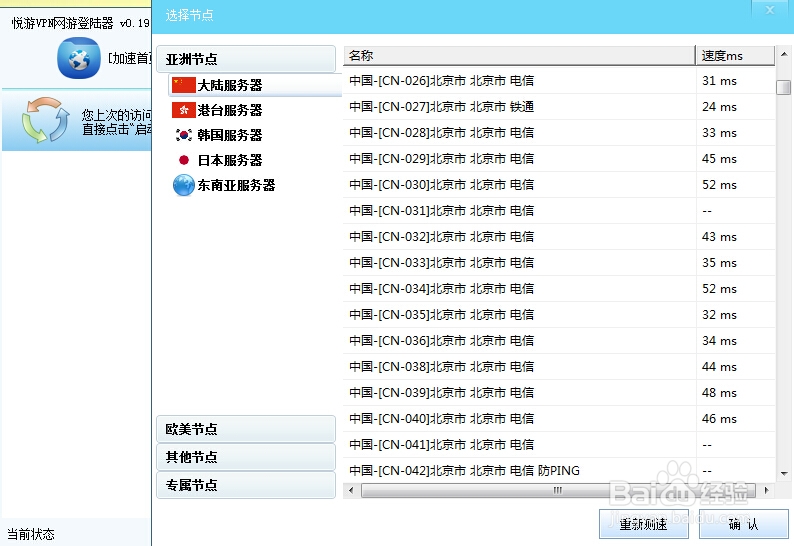Viewport: 794px width, 546px height.
Task: Expand the 亚洲节点 group
Action: 246,59
